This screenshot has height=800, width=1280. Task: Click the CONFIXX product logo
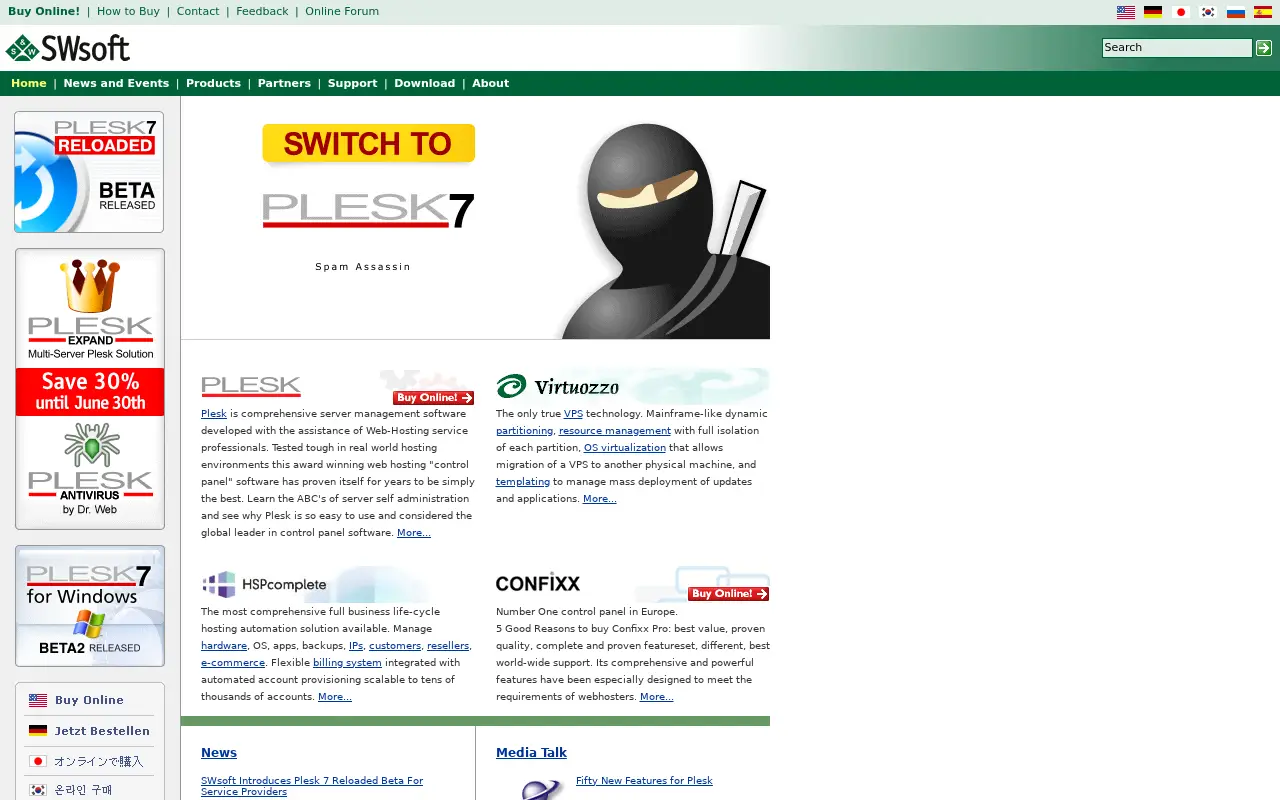[538, 584]
